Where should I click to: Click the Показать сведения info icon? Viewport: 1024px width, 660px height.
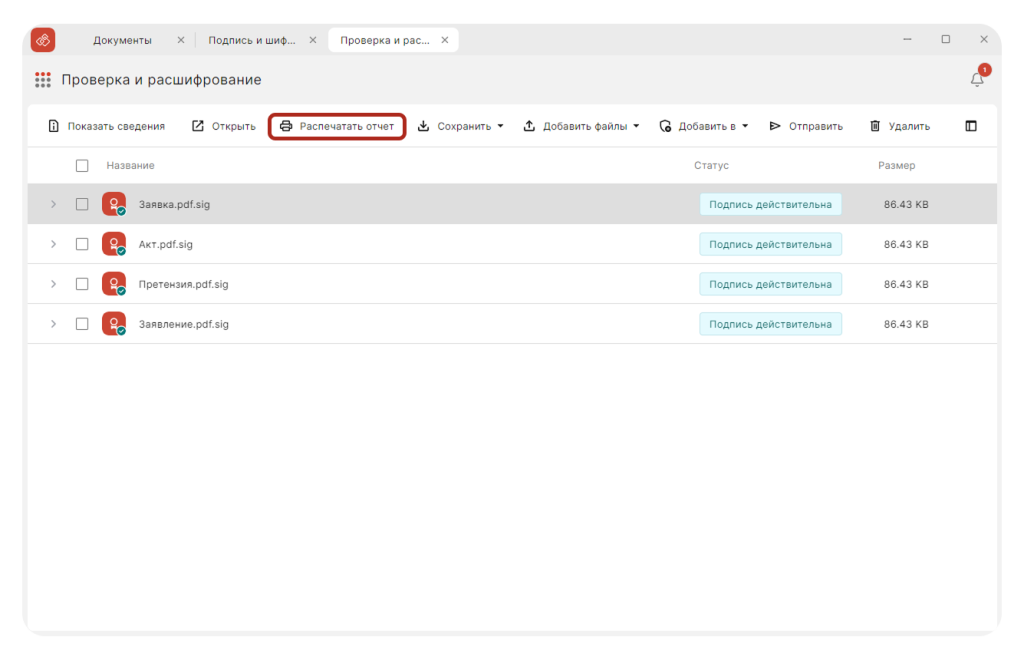(54, 126)
